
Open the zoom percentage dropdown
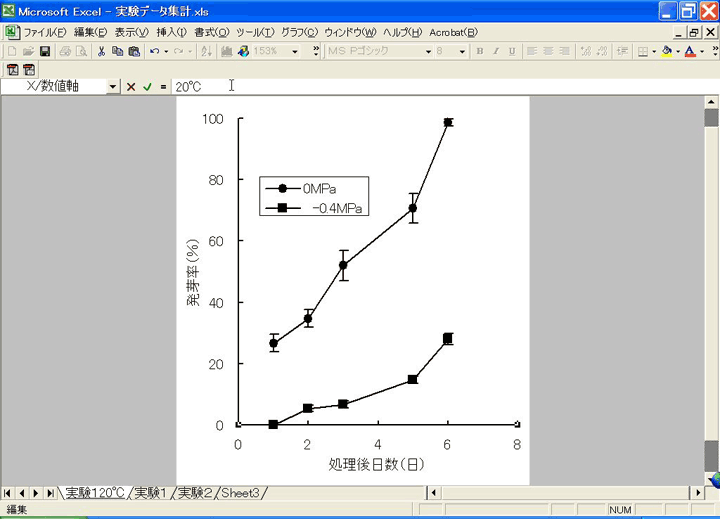click(295, 51)
